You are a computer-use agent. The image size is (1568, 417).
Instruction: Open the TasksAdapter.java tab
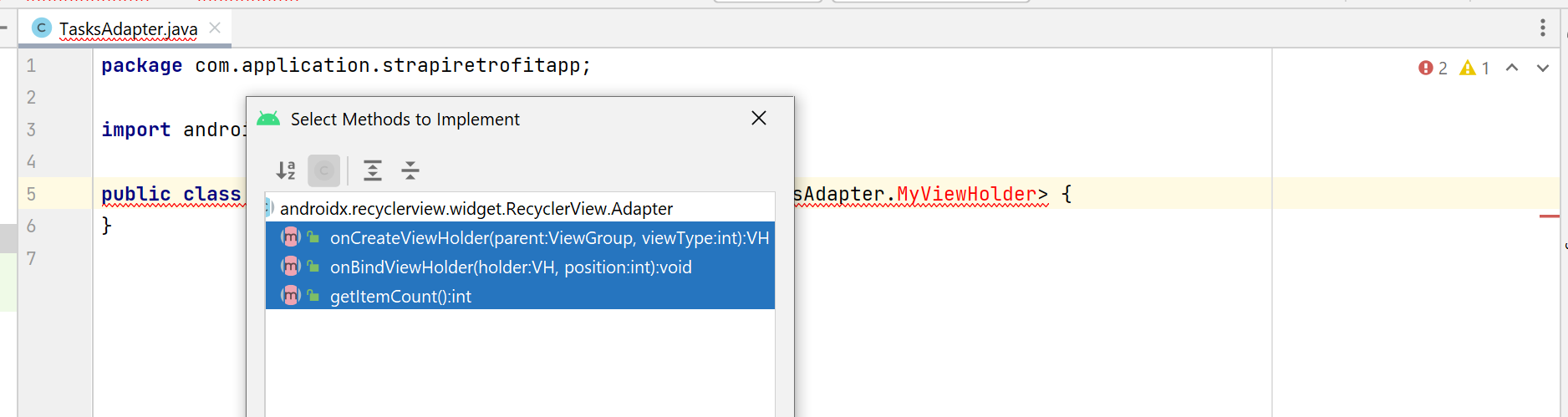tap(128, 29)
